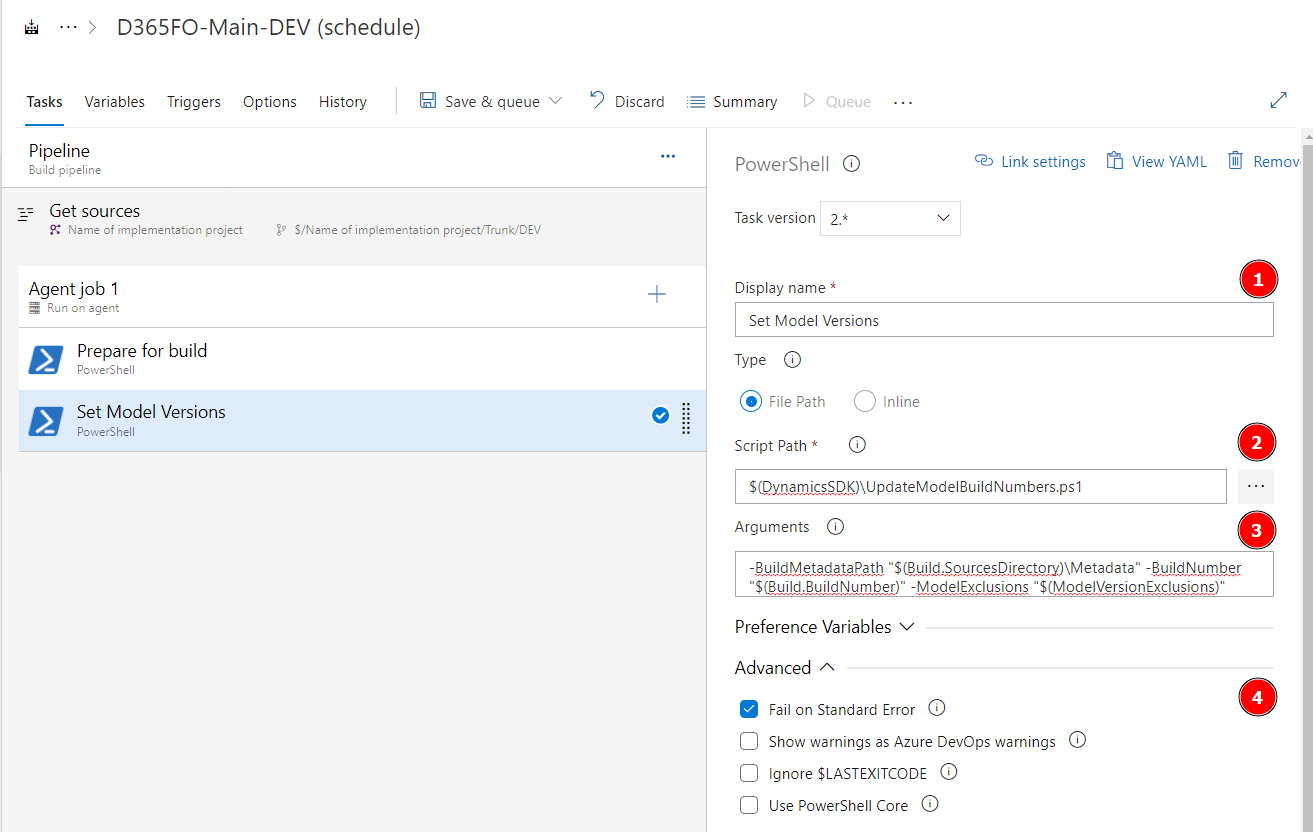Image resolution: width=1313 pixels, height=832 pixels.
Task: Click the PowerShell task info icon
Action: tap(852, 164)
